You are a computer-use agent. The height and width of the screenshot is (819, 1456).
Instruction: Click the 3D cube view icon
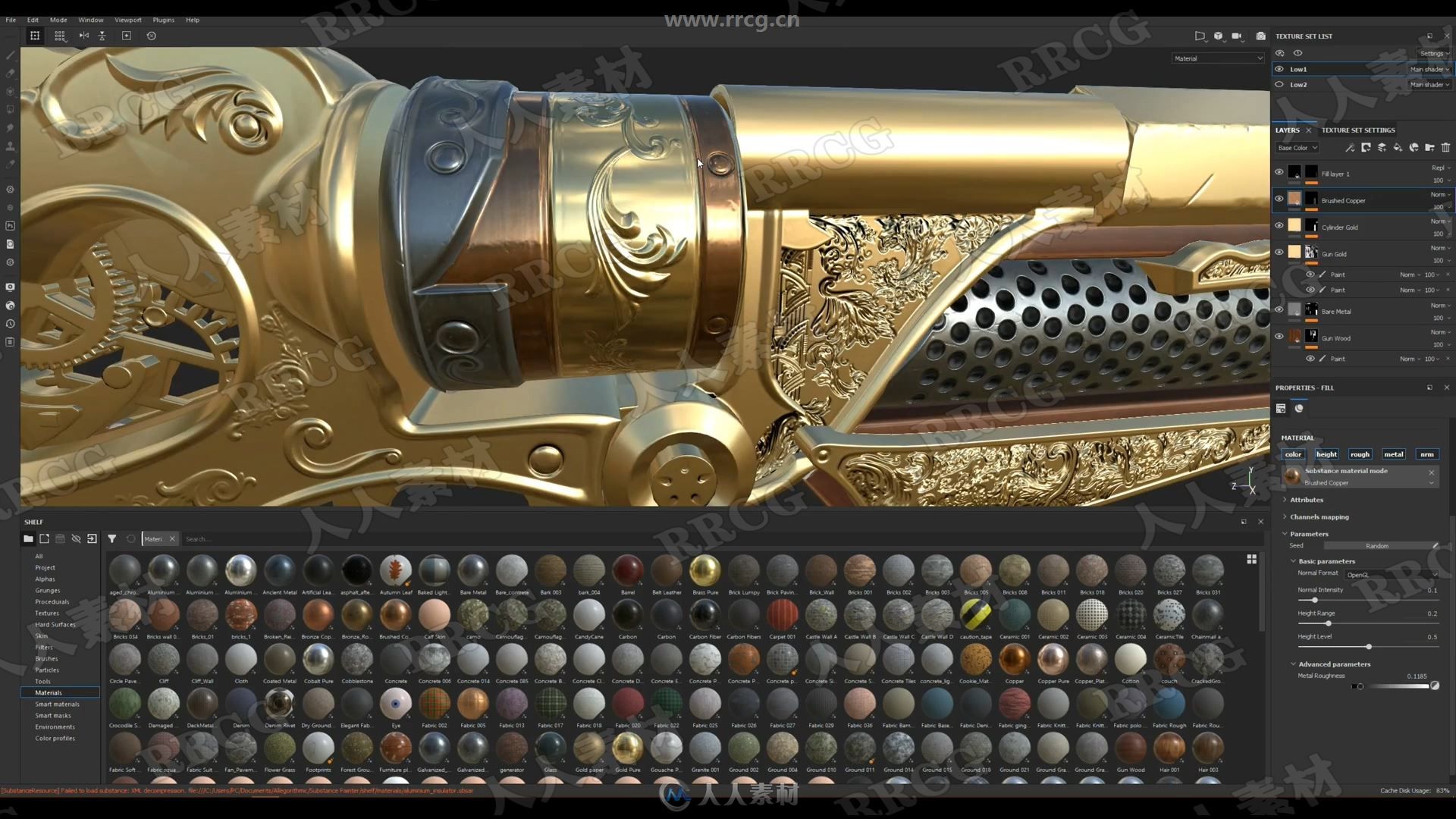(1218, 36)
